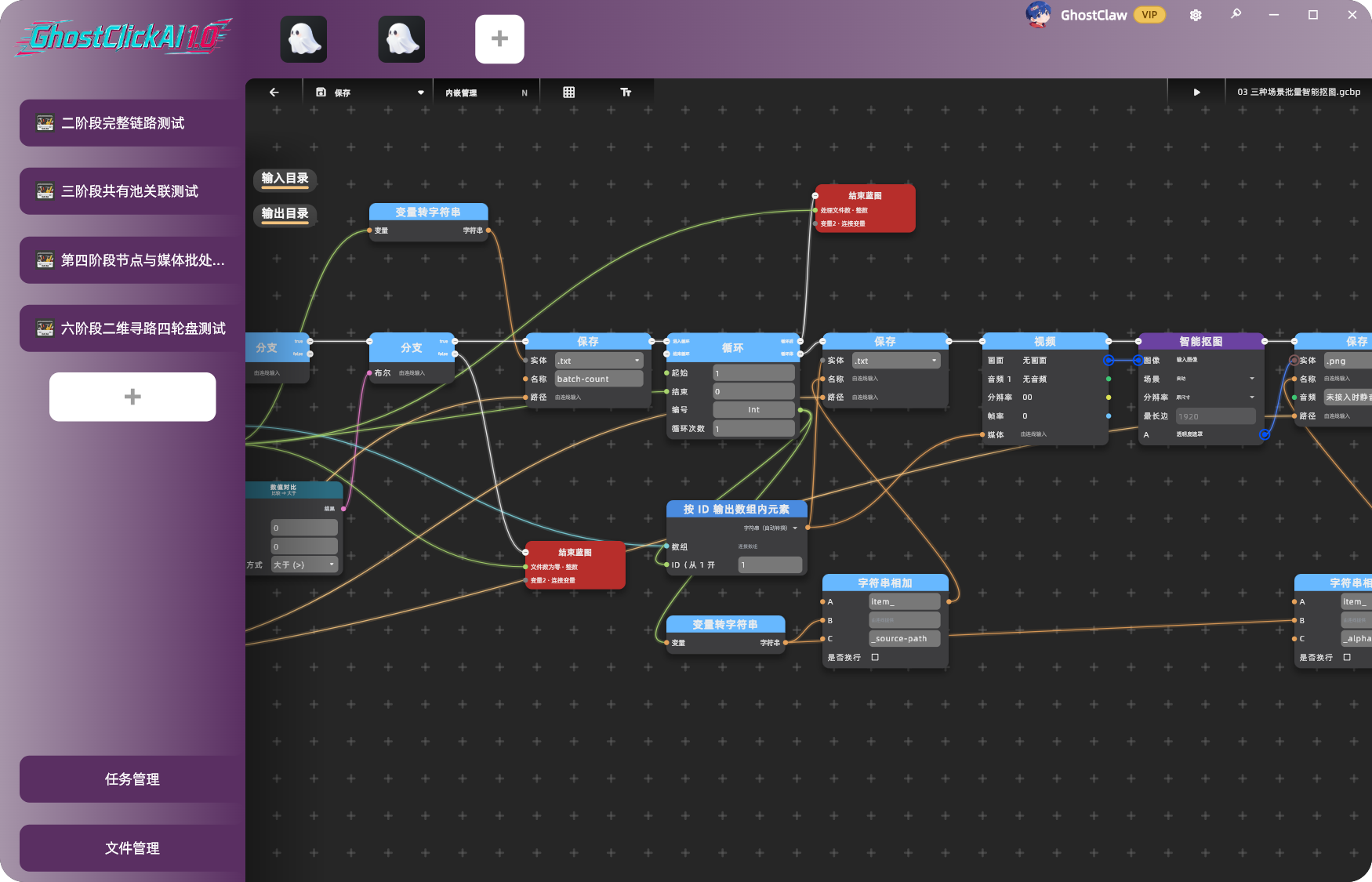Image resolution: width=1372 pixels, height=882 pixels.
Task: Open the 大于 (>) comparison mode dropdown
Action: 304,564
